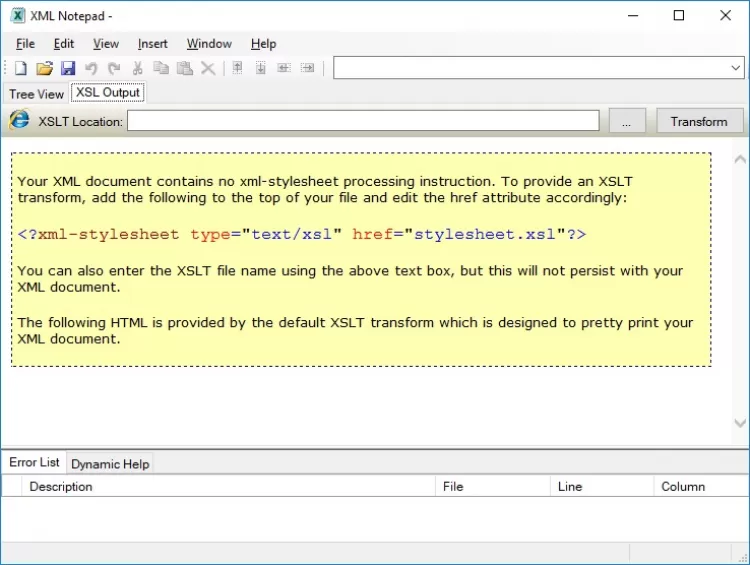Open the File menu

click(x=25, y=44)
